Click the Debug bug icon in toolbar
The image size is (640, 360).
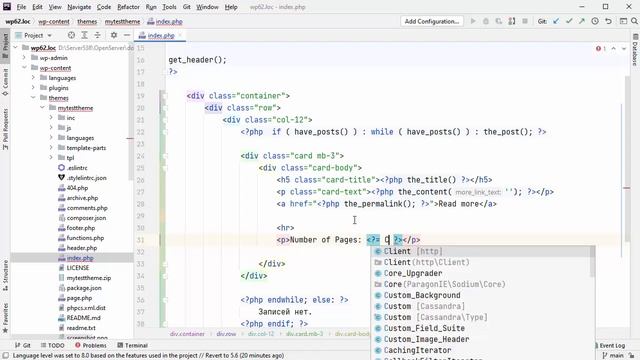[x=486, y=21]
